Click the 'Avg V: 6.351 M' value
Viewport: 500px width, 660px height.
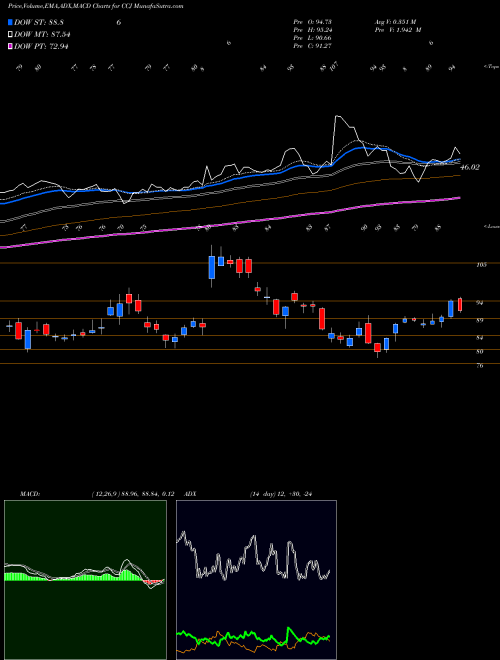(x=396, y=22)
